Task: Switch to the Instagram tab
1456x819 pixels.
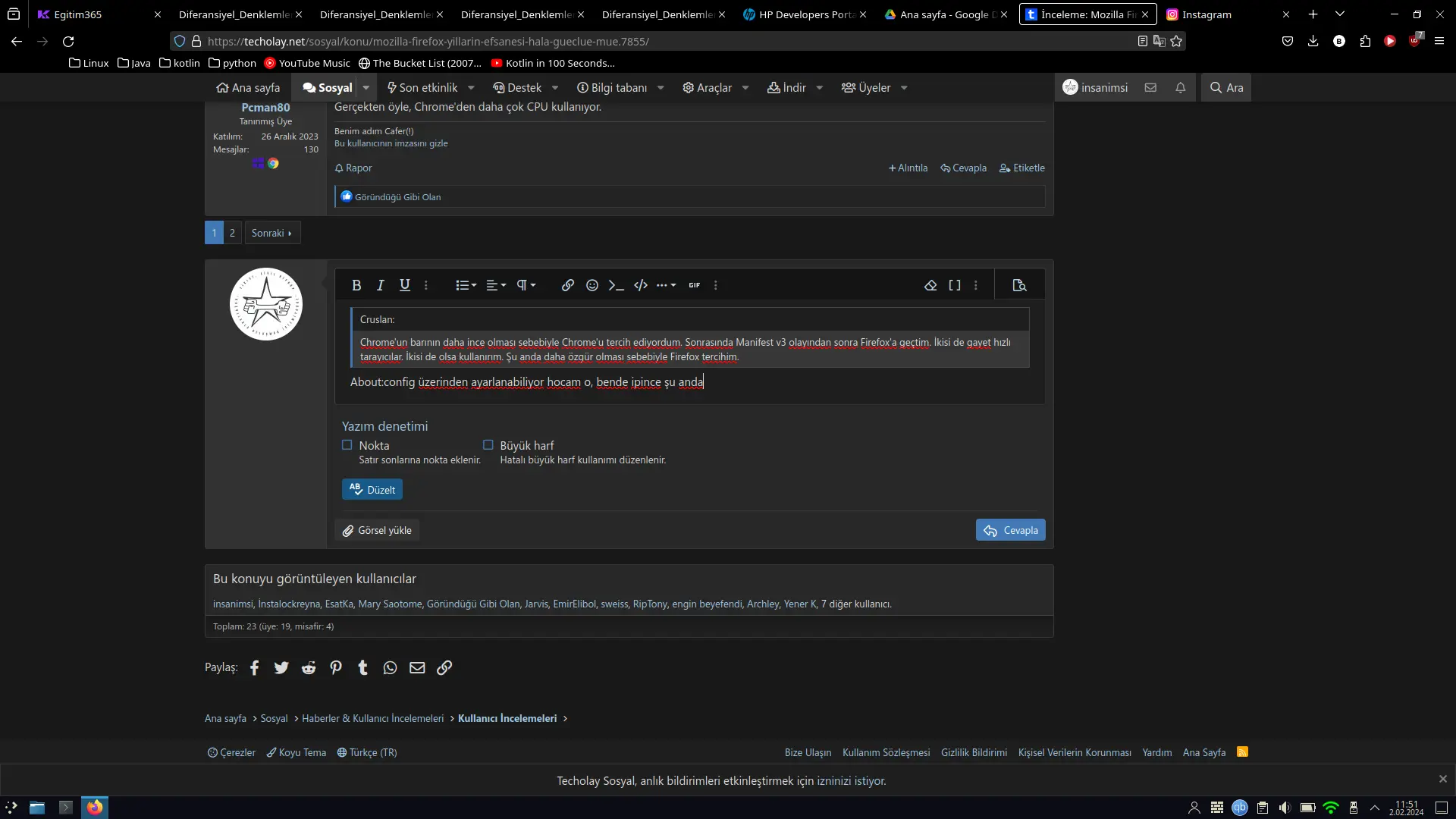Action: 1228,14
